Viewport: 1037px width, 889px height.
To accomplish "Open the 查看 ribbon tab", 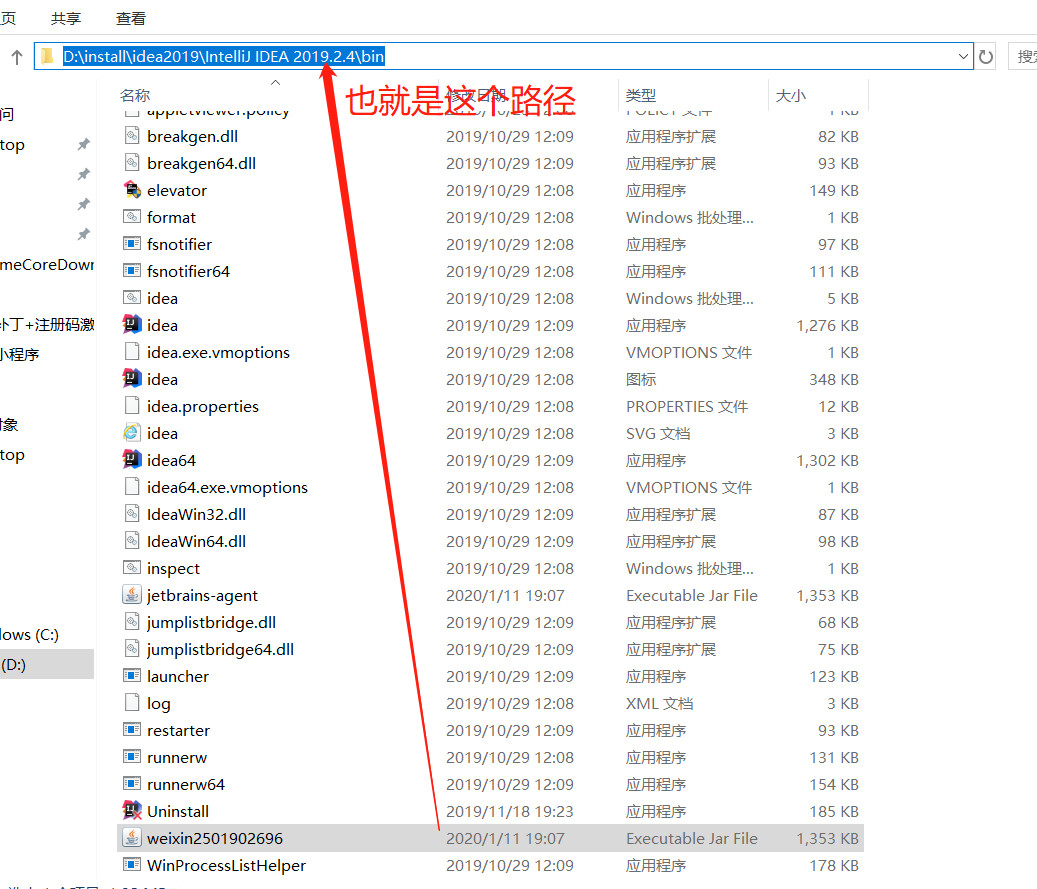I will [130, 19].
